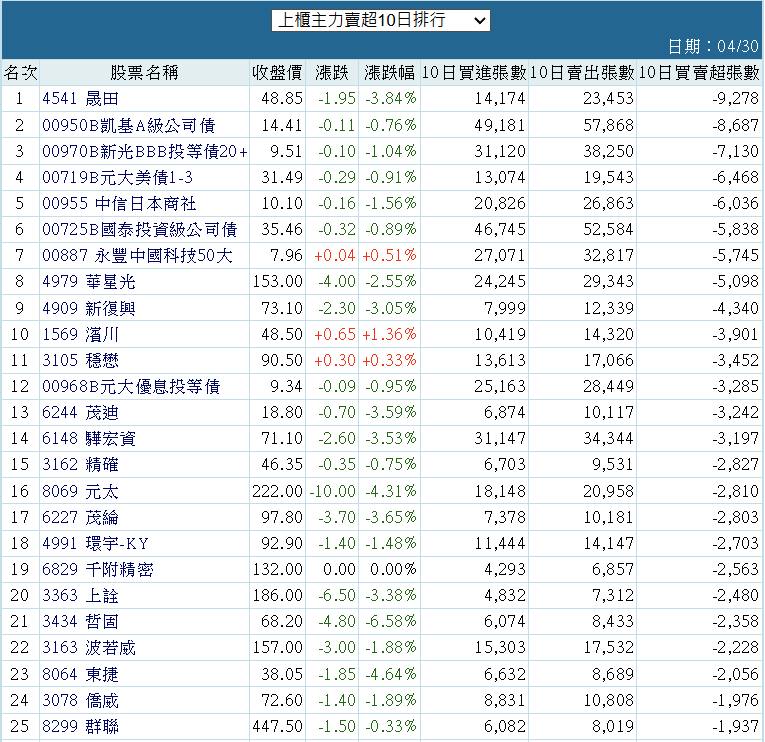
Task: Click closing price 447.50 for 群聯
Action: click(278, 726)
